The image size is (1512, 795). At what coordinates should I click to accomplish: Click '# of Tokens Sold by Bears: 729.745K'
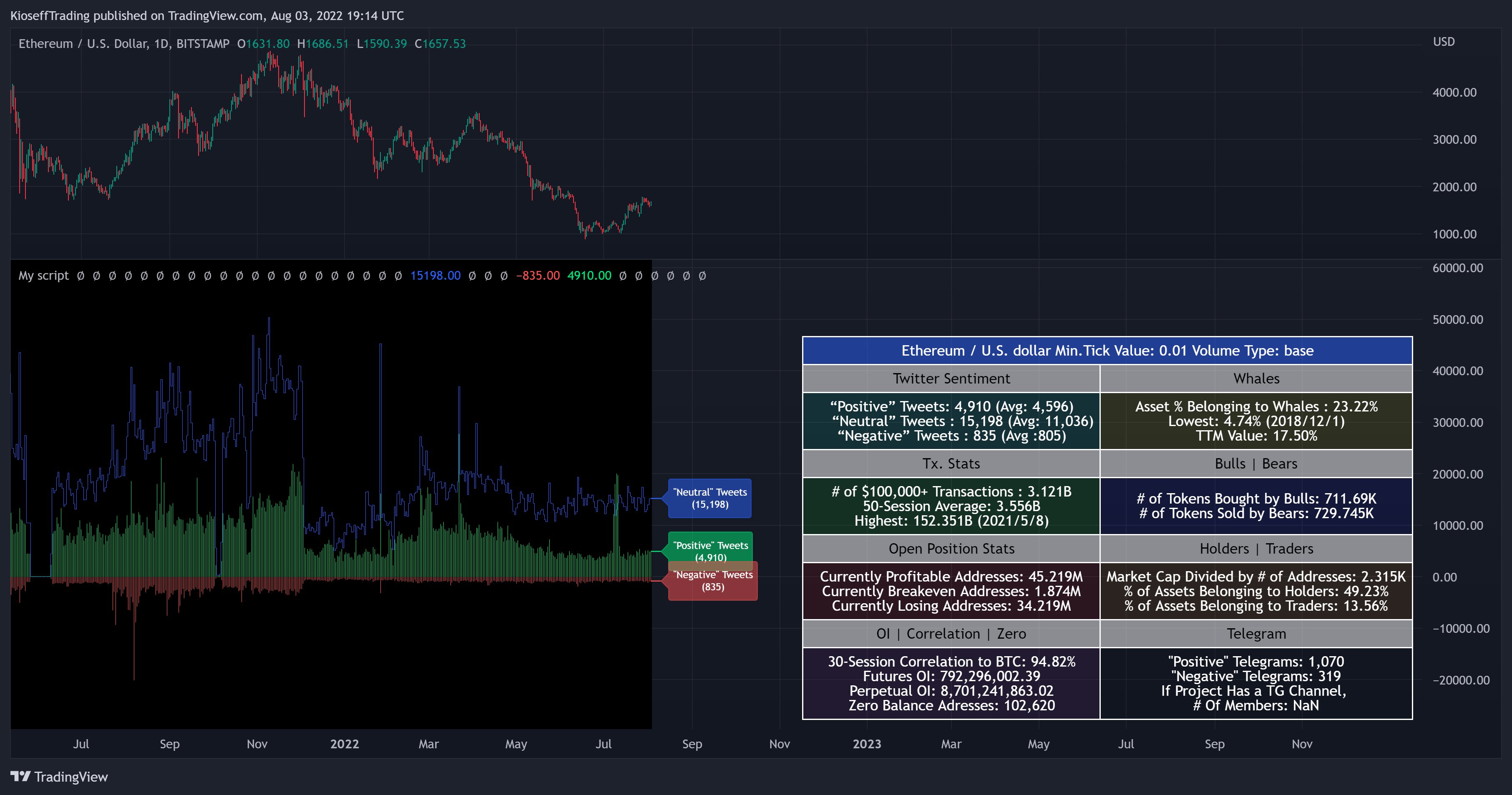click(x=1256, y=513)
